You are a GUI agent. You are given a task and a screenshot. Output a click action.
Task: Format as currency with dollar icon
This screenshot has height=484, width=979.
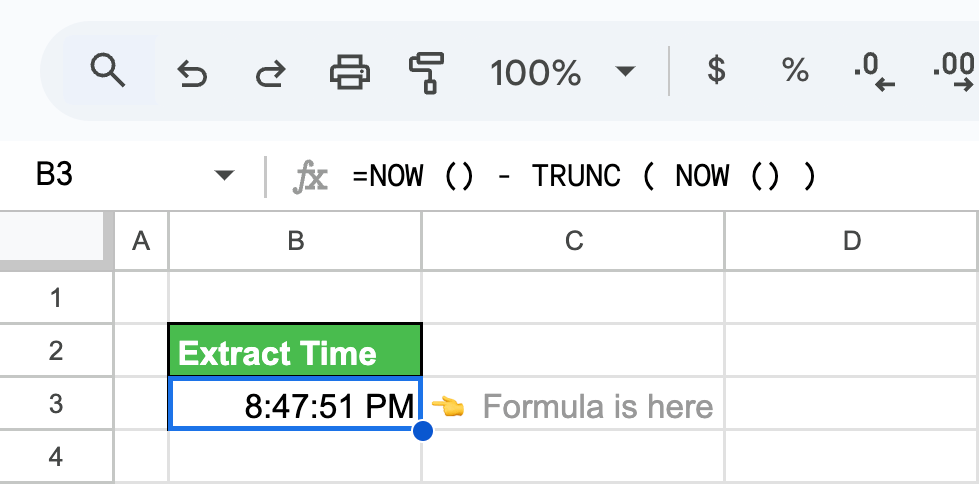point(716,69)
